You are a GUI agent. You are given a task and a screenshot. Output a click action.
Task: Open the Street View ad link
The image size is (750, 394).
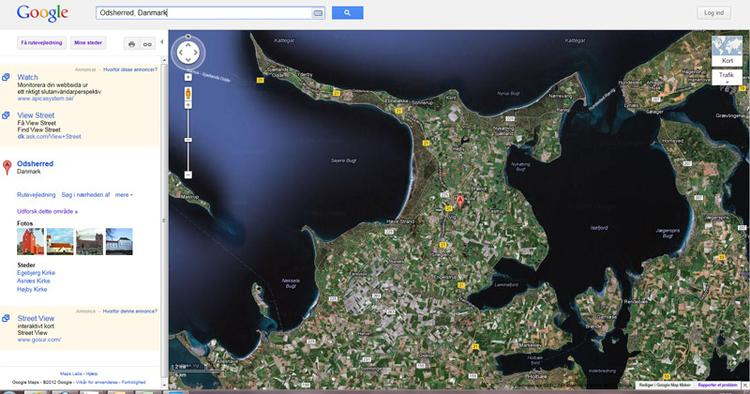click(x=36, y=318)
